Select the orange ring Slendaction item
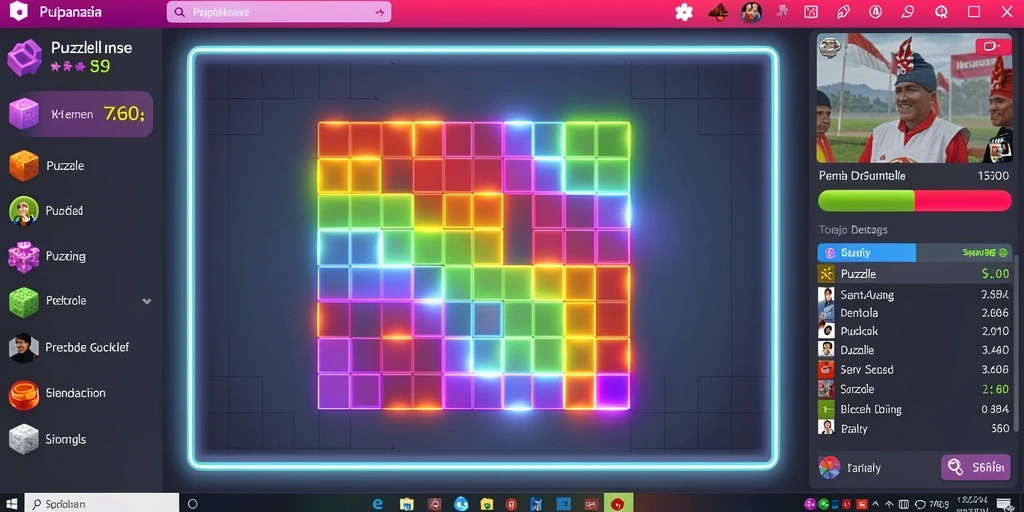The height and width of the screenshot is (512, 1024). 24,394
